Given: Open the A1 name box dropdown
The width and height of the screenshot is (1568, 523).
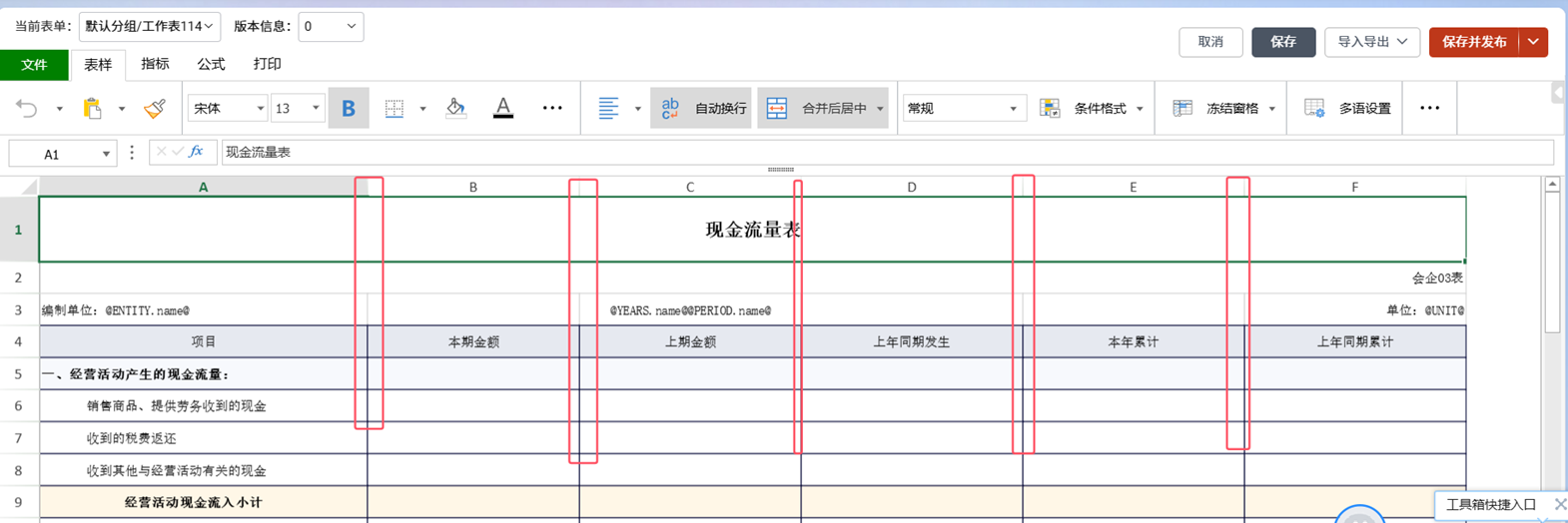Looking at the screenshot, I should (x=106, y=154).
